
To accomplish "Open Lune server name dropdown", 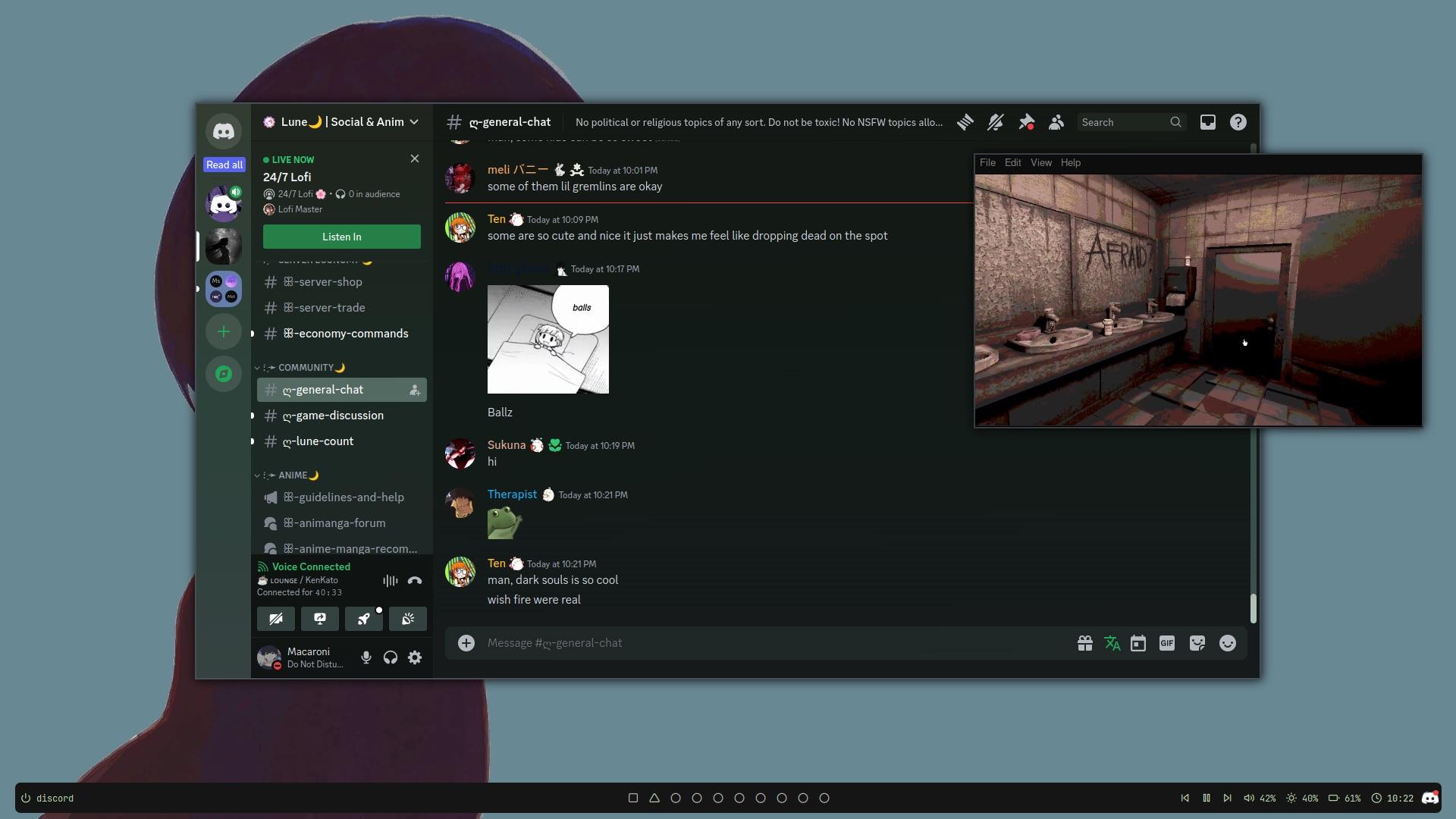I will tap(341, 122).
